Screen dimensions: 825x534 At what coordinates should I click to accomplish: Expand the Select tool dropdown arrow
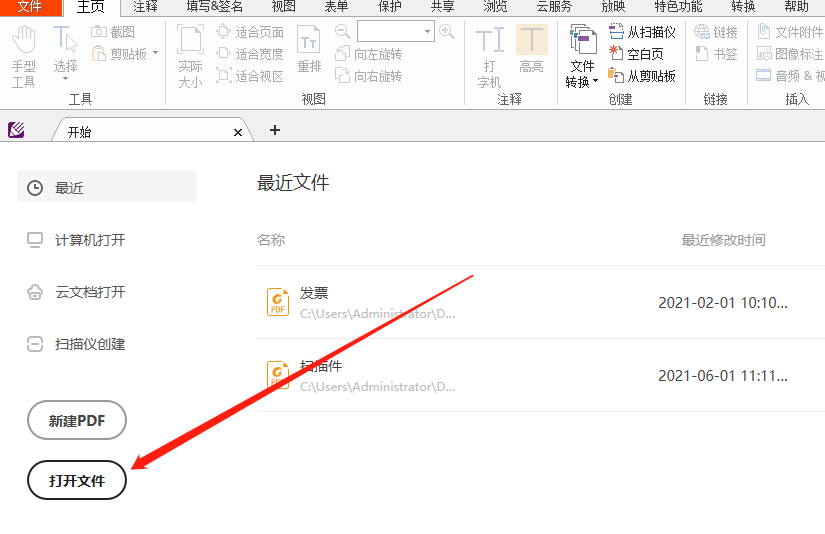coord(65,79)
